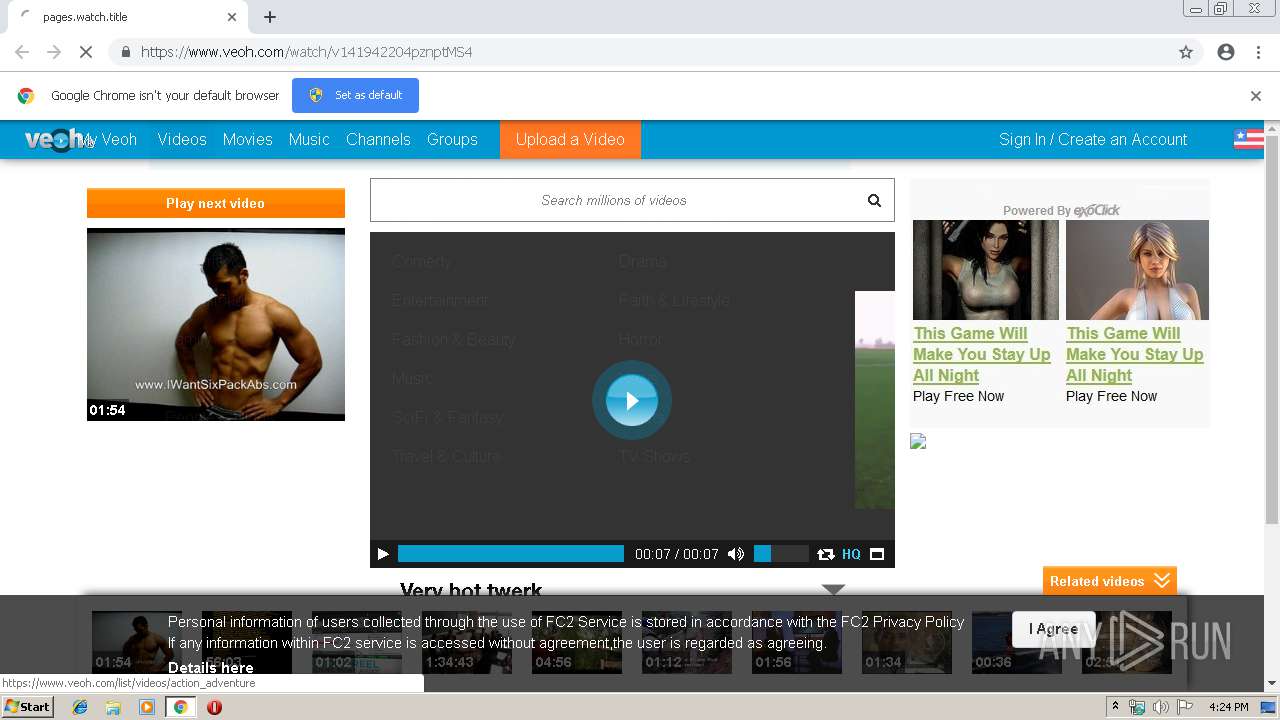Viewport: 1280px width, 720px height.
Task: Open Internet Explorer from taskbar
Action: tap(80, 707)
